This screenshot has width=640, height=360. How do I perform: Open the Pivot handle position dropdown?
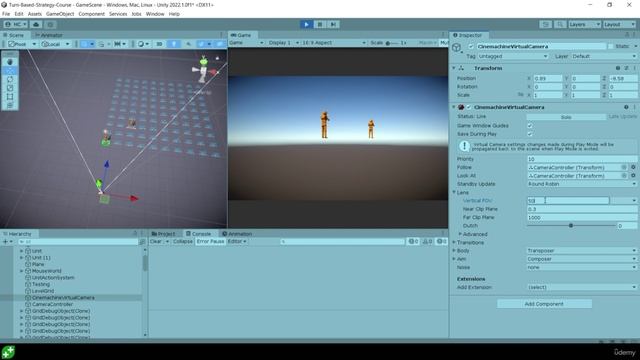(22, 44)
